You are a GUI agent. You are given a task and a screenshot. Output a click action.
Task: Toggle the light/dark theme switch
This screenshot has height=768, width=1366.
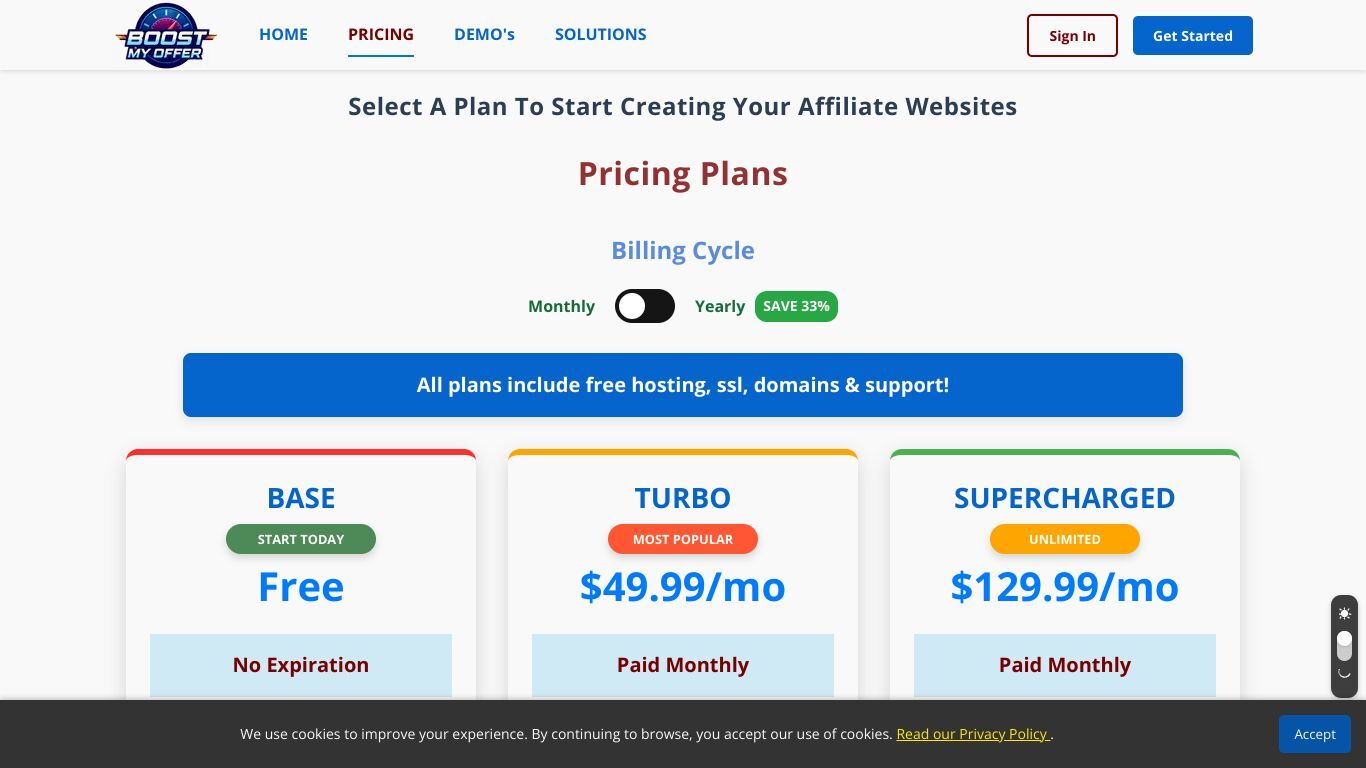point(1344,645)
